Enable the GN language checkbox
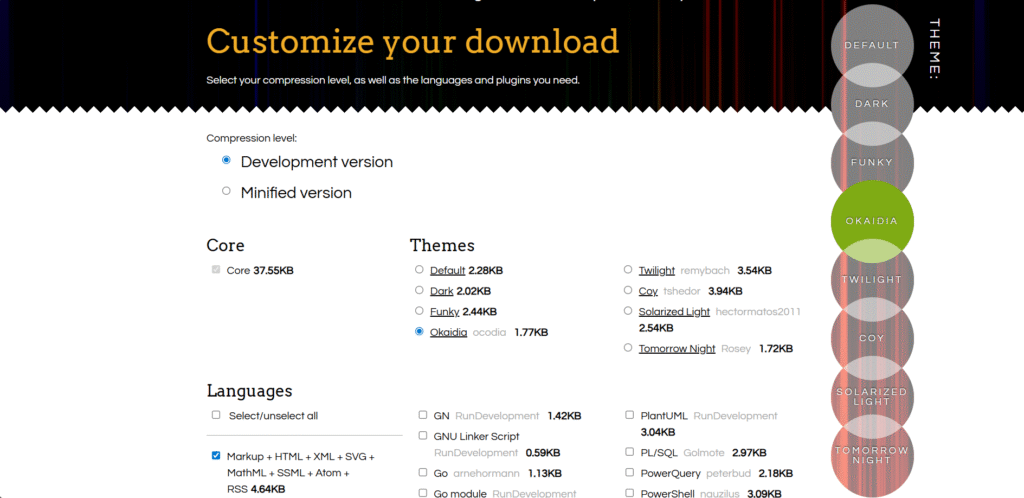This screenshot has height=498, width=1024. pyautogui.click(x=424, y=415)
